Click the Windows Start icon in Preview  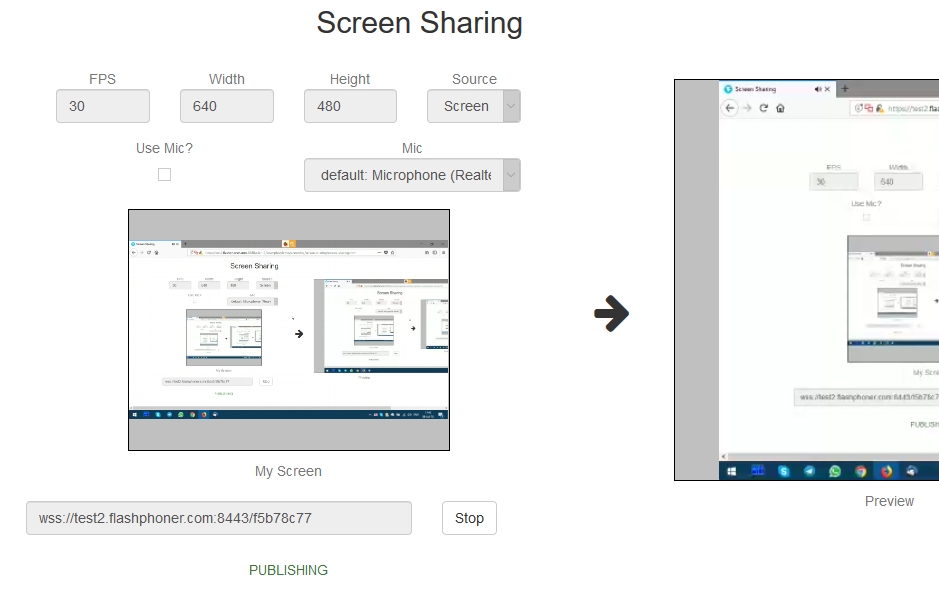click(x=732, y=471)
